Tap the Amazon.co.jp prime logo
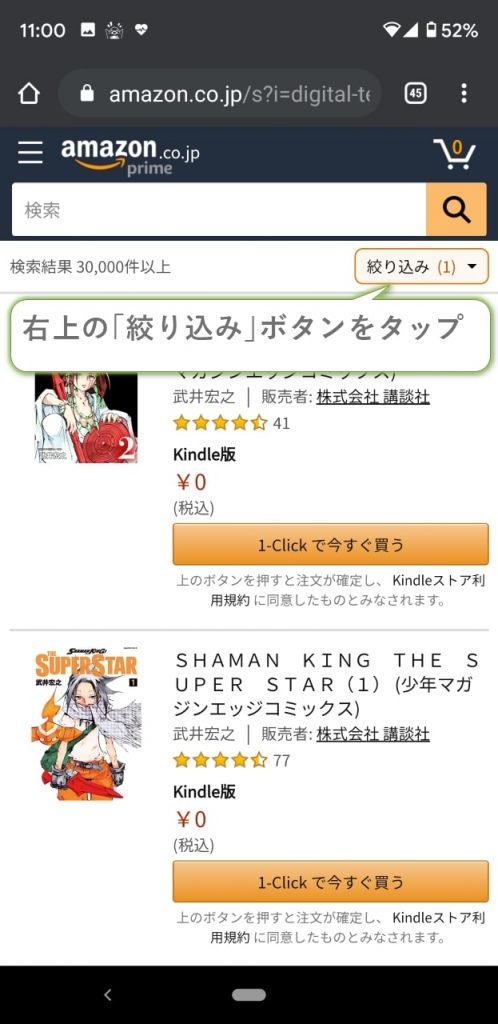 (131, 156)
